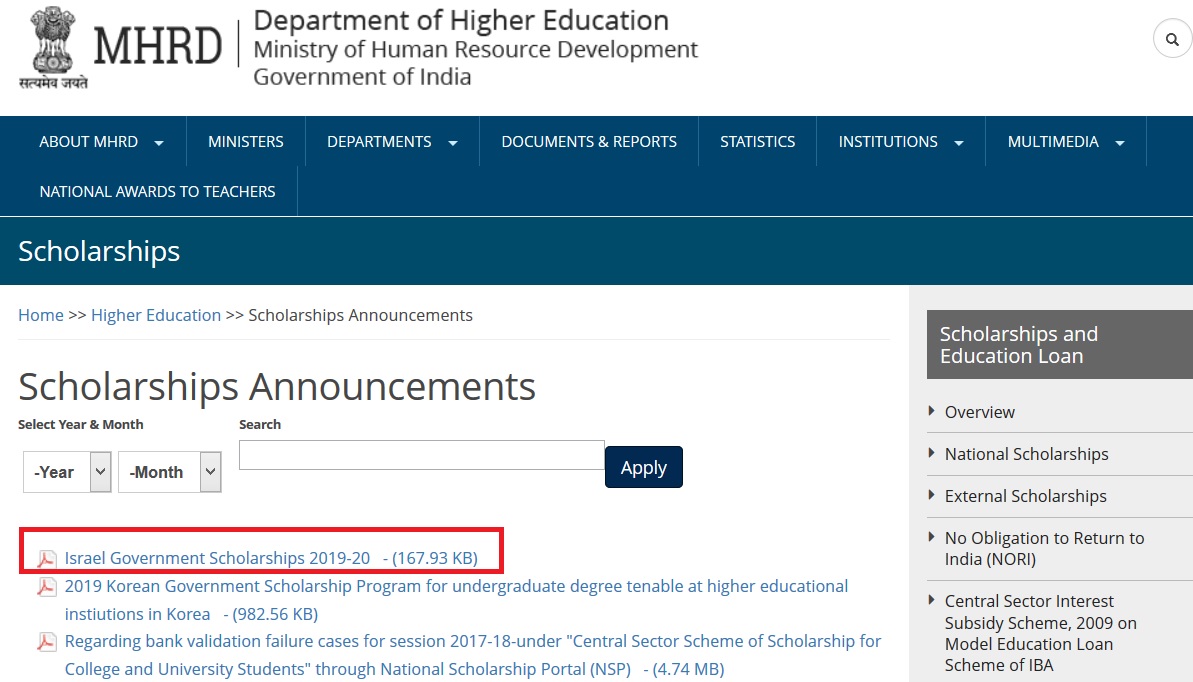
Task: Click the External Scholarships arrow bullet
Action: [931, 495]
